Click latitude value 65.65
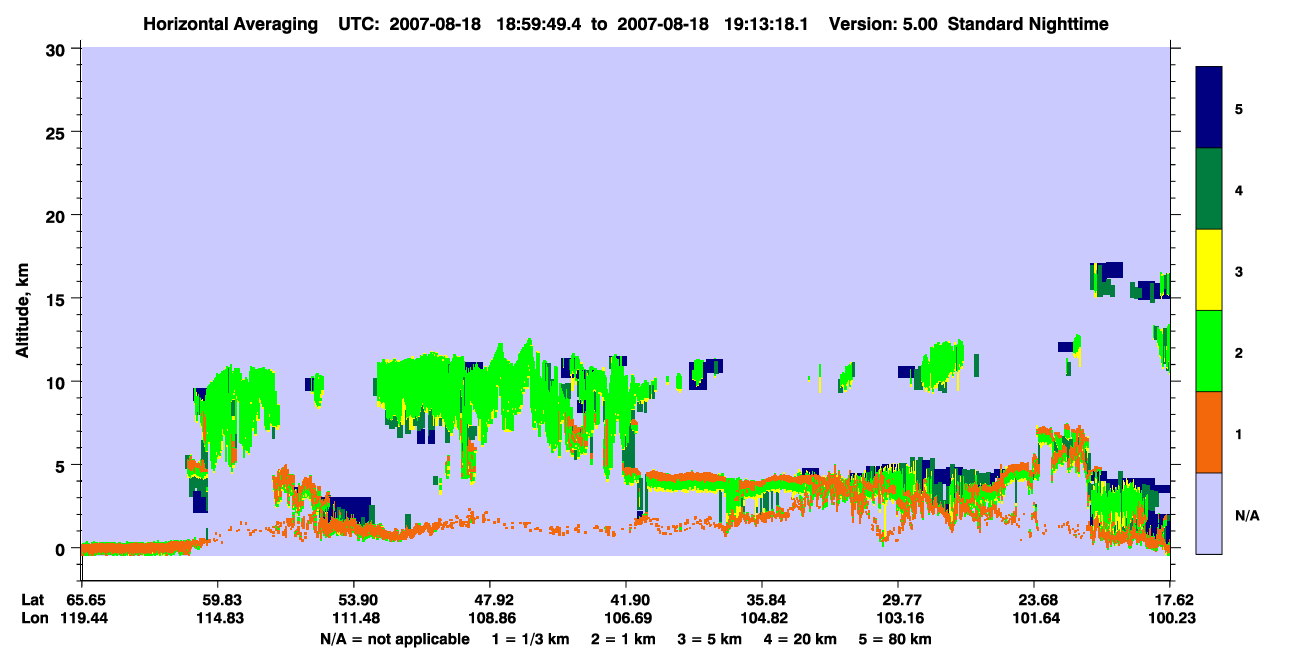Viewport: 1300px width, 667px height. click(87, 600)
